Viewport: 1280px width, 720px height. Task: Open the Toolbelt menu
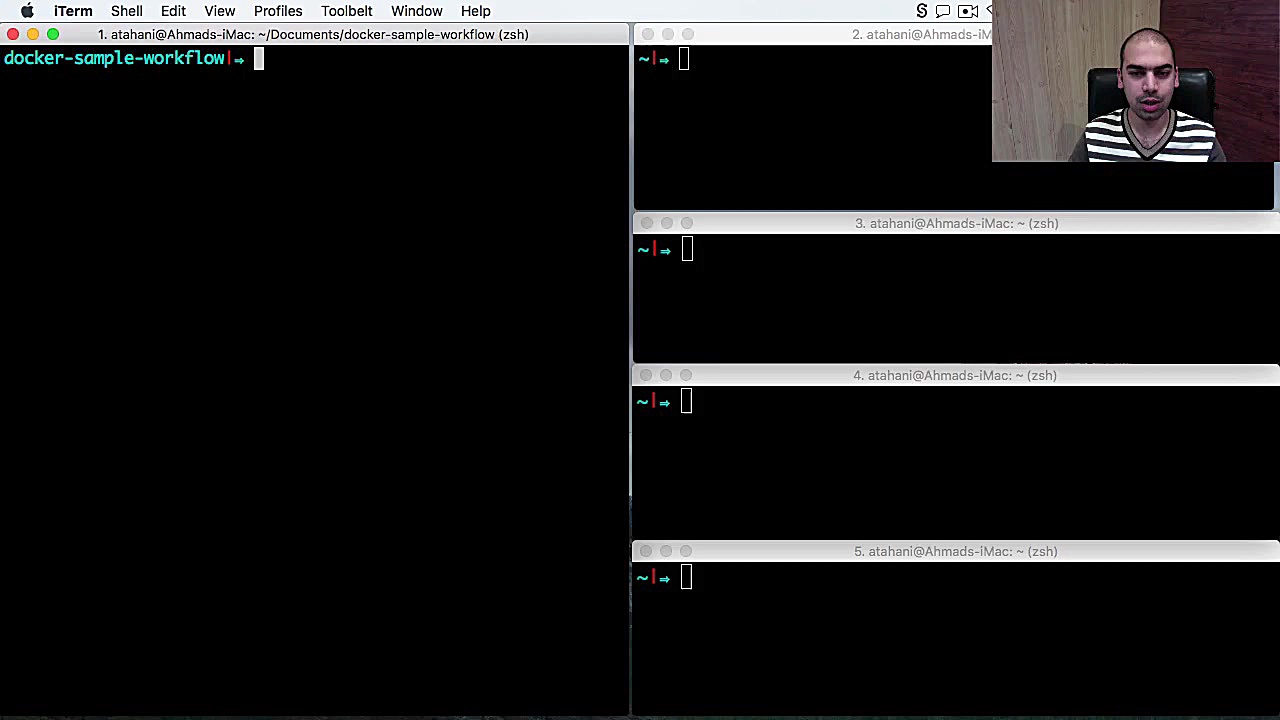347,11
